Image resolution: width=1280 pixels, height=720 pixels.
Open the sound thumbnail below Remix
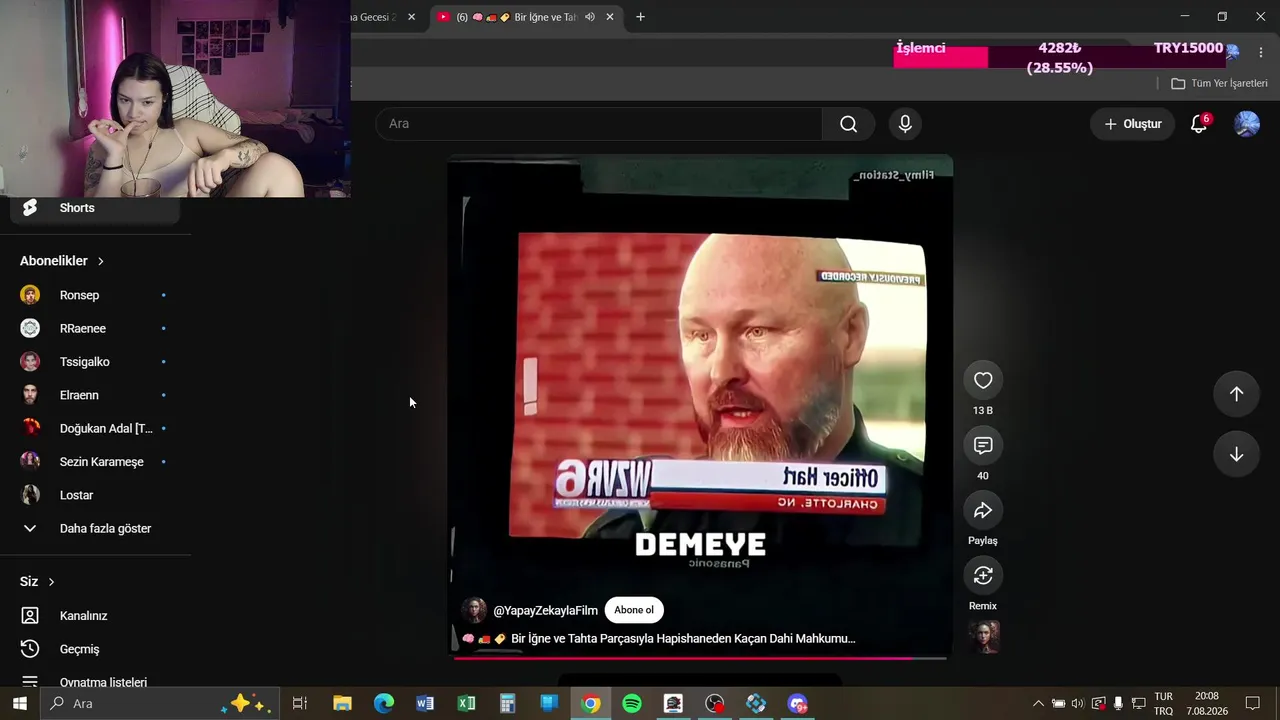pyautogui.click(x=984, y=637)
